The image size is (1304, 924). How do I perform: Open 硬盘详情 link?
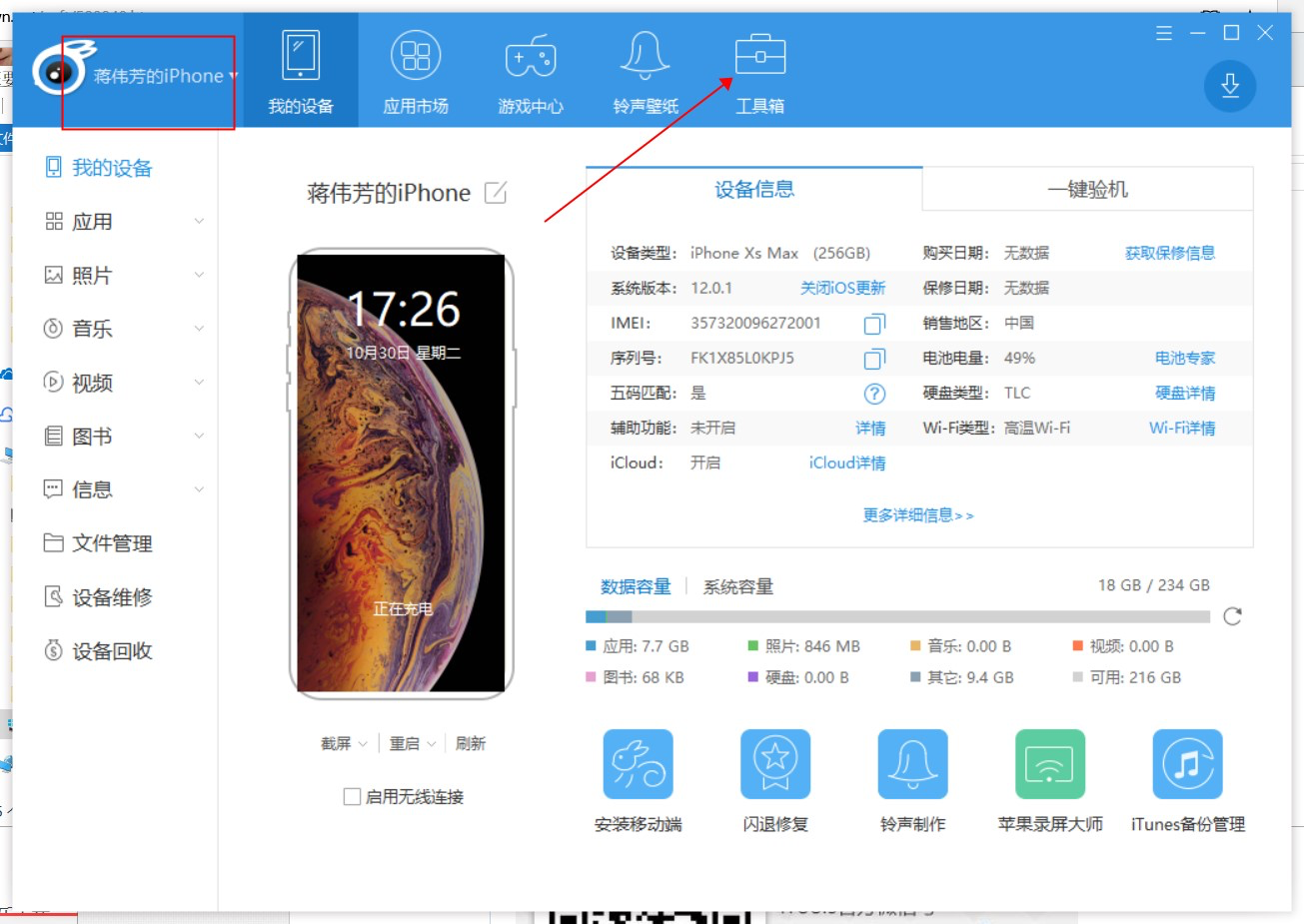point(1185,393)
